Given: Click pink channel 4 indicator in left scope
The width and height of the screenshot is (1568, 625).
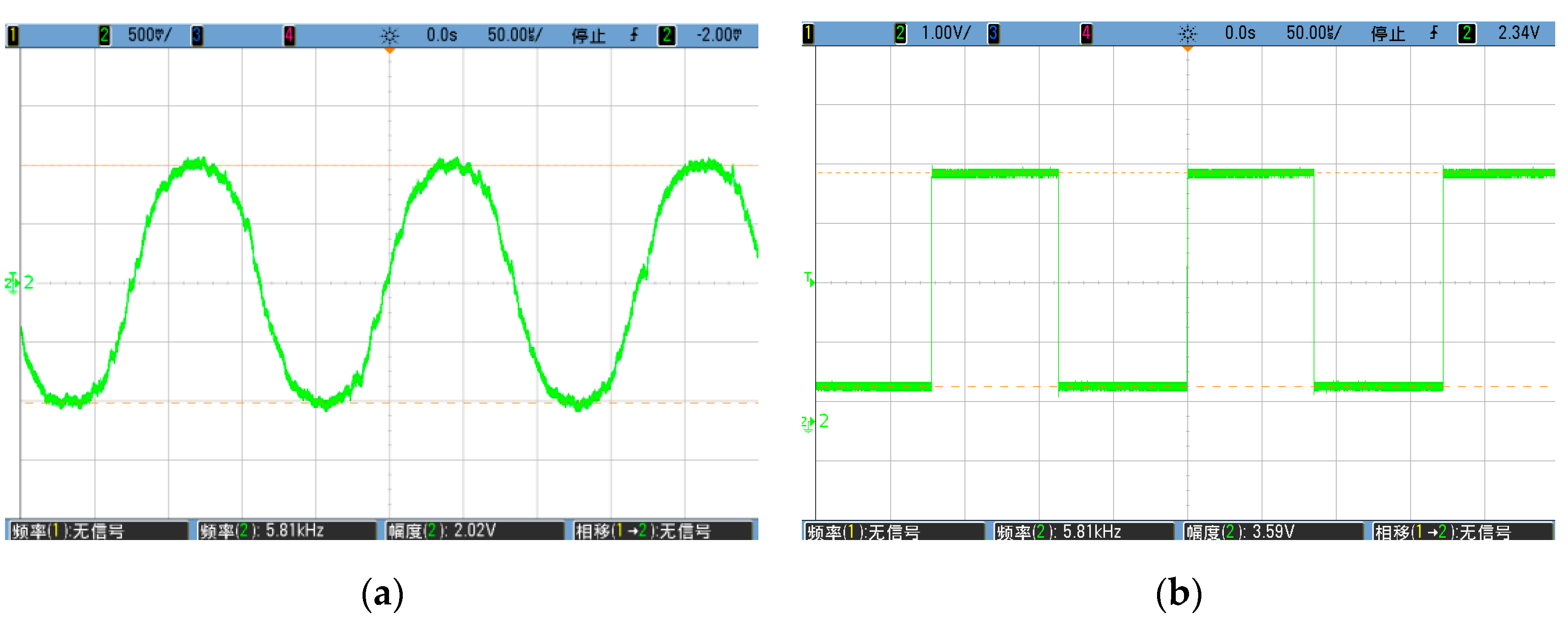Looking at the screenshot, I should pos(289,35).
